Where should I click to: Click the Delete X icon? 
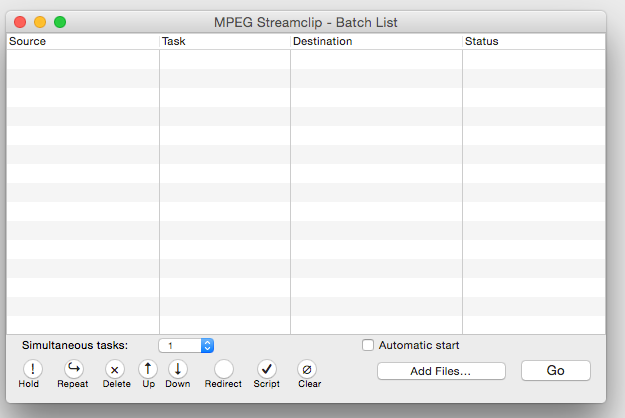pyautogui.click(x=114, y=369)
